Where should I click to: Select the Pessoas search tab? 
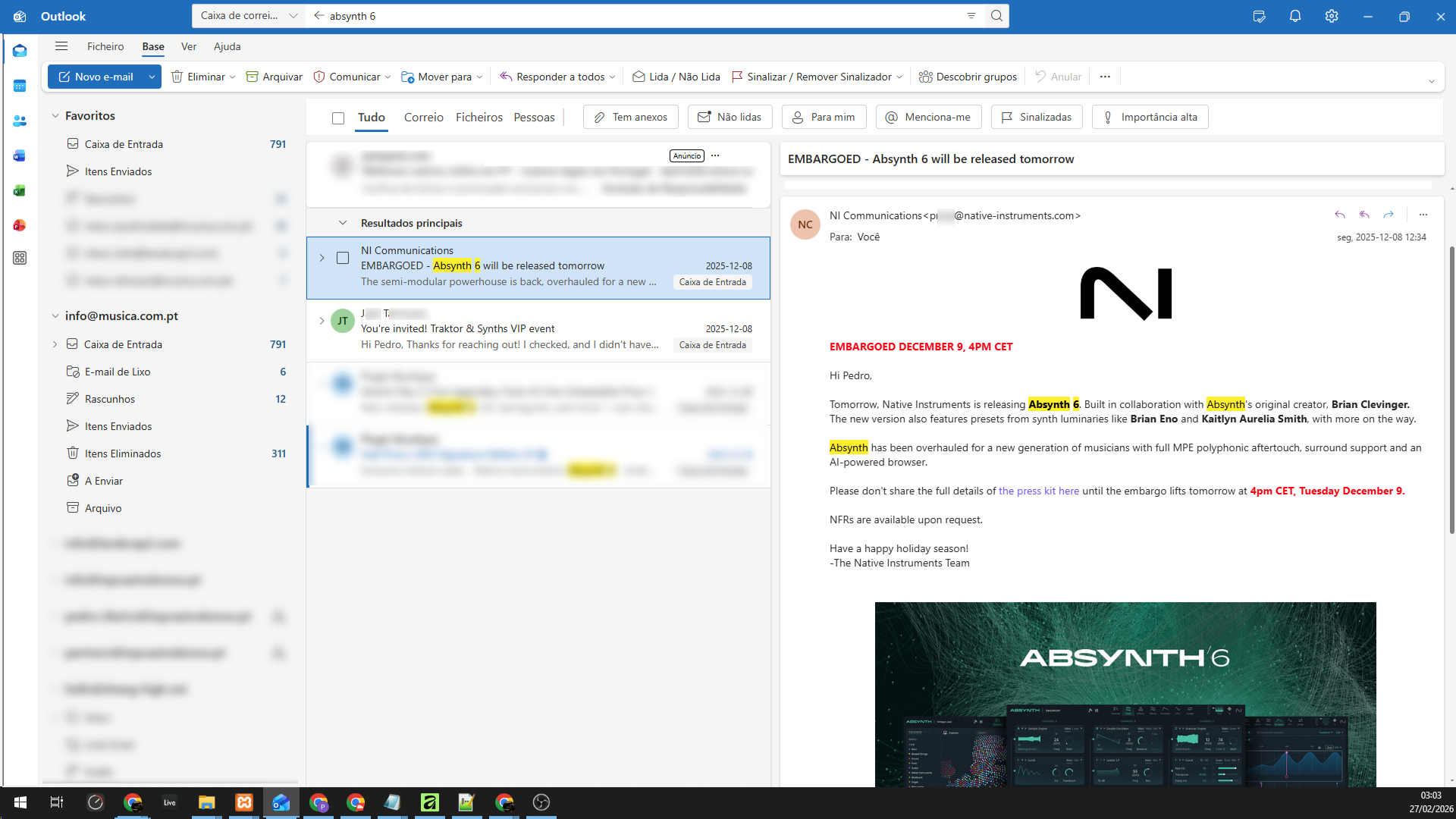click(535, 118)
